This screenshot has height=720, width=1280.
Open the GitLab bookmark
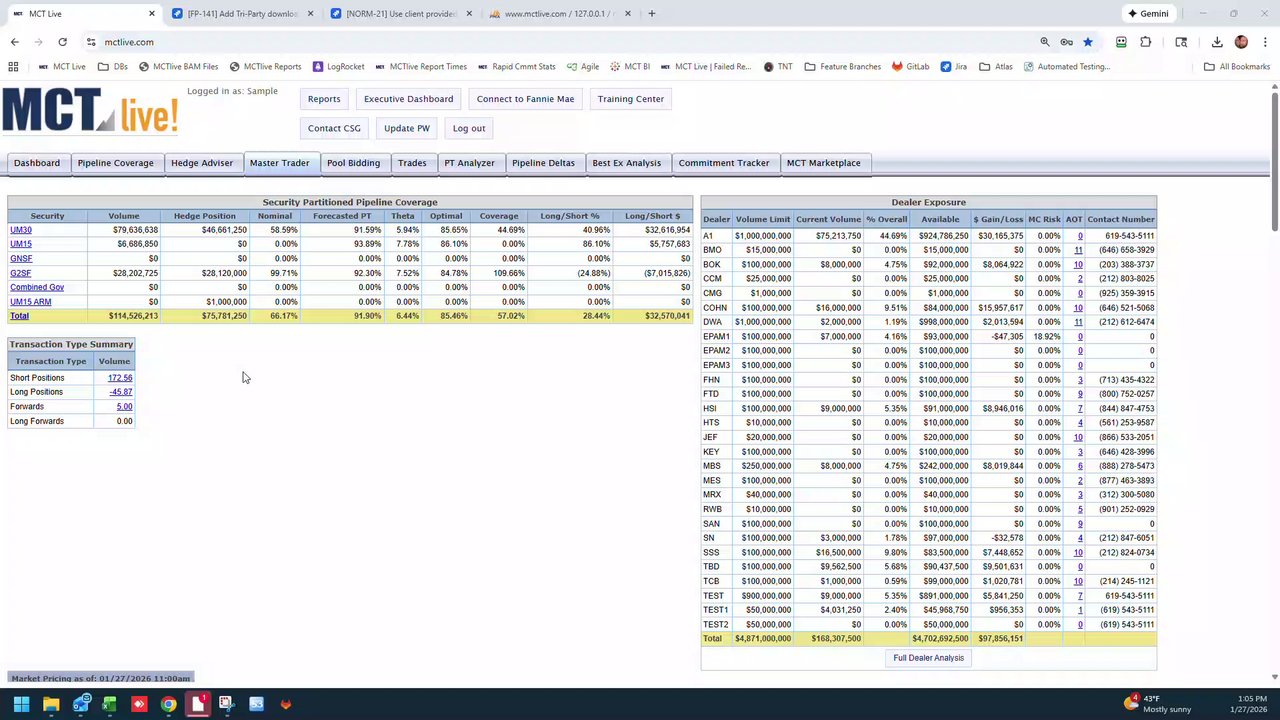(x=910, y=67)
